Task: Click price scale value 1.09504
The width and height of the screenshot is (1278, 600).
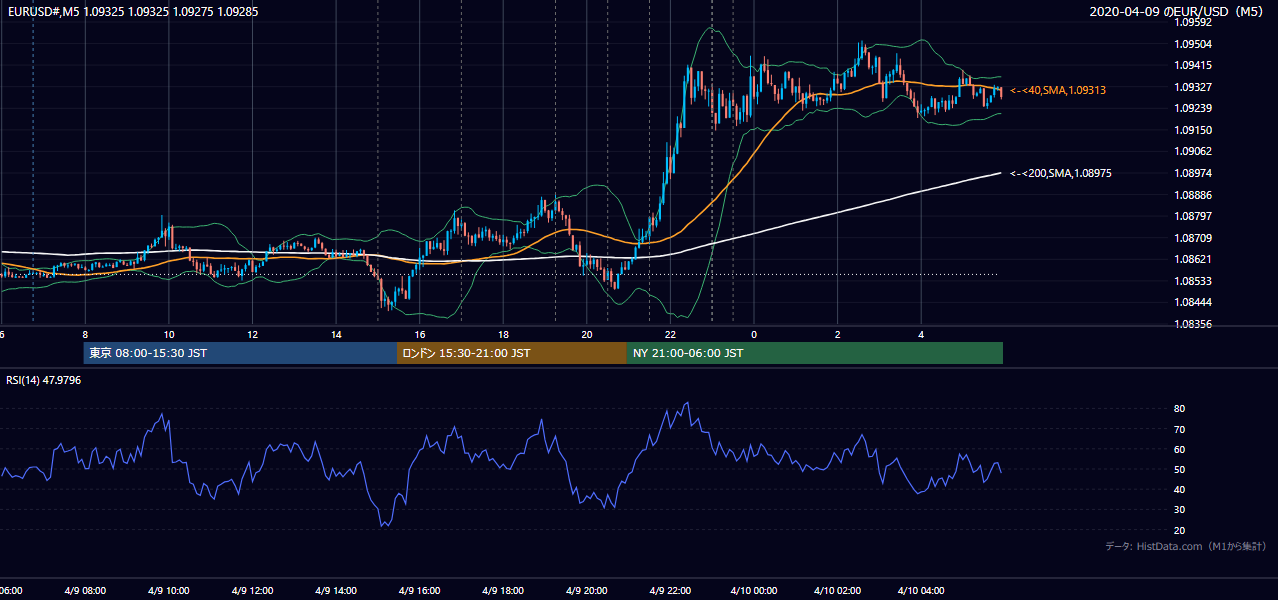Action: pyautogui.click(x=1195, y=44)
